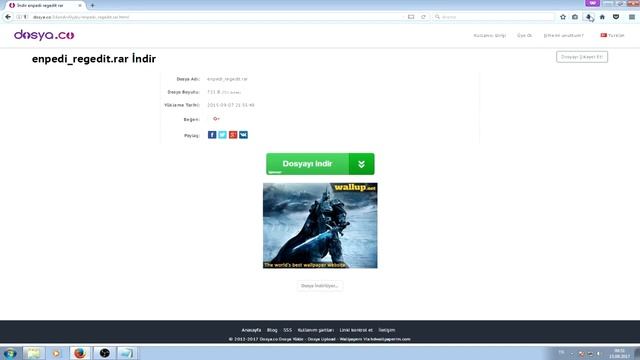Share the file on VK
This screenshot has width=640, height=360.
244,135
